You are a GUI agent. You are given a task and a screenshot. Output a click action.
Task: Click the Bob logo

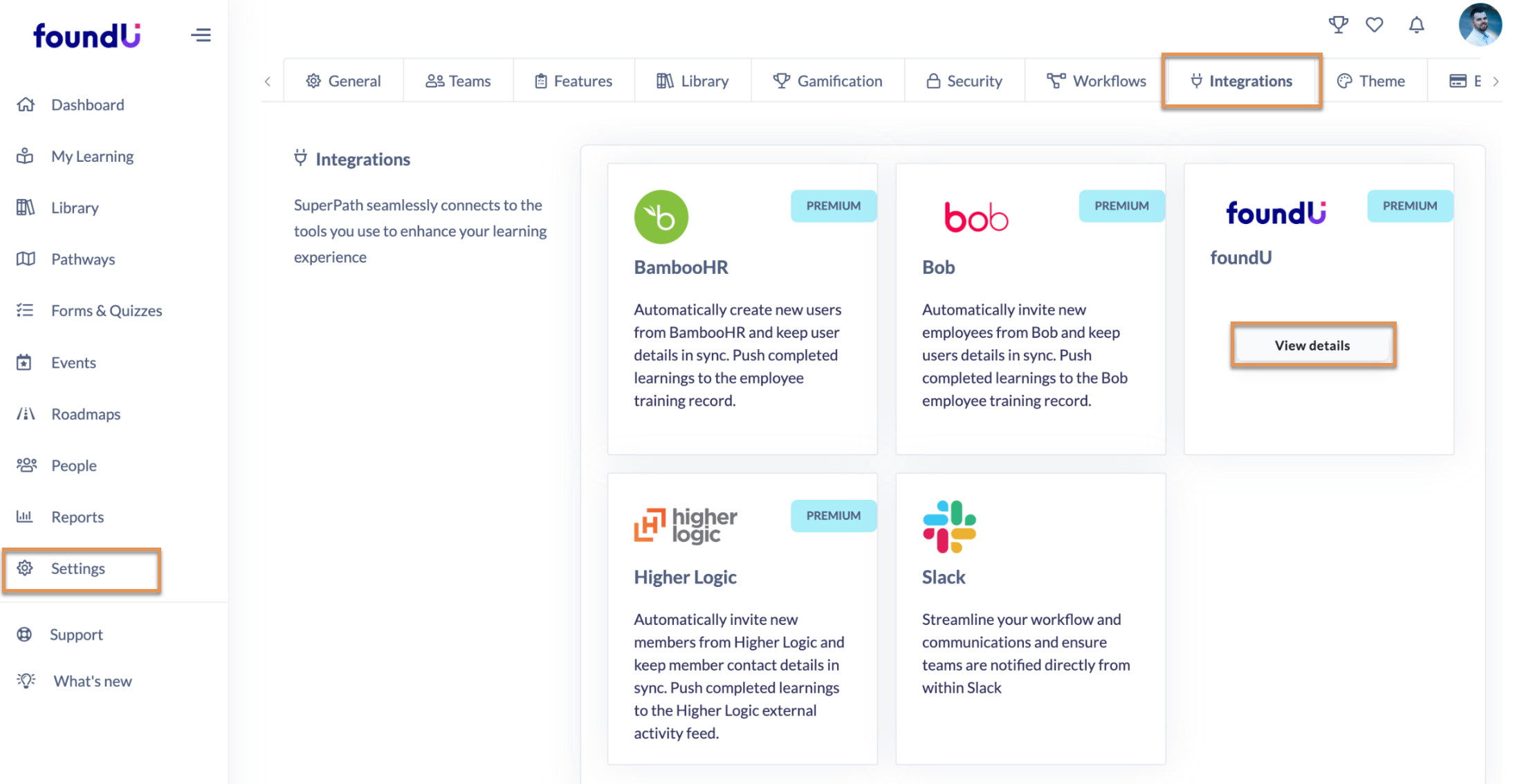pyautogui.click(x=976, y=217)
